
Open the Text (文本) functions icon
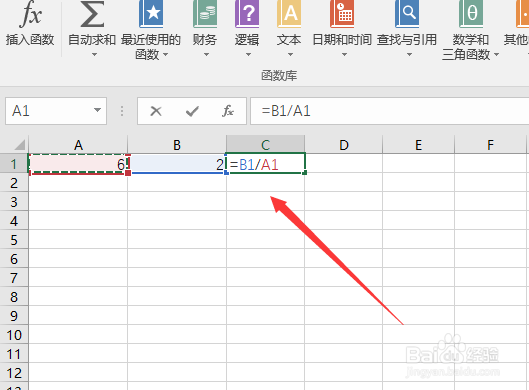click(289, 14)
